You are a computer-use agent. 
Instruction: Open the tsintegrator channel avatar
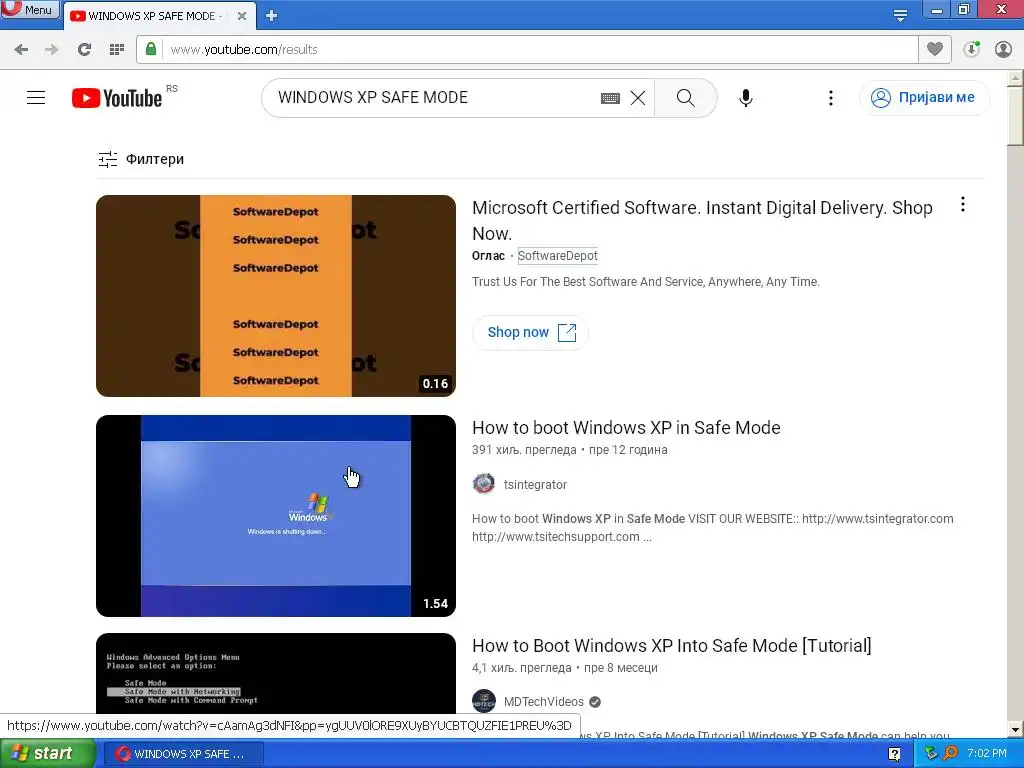click(x=484, y=484)
